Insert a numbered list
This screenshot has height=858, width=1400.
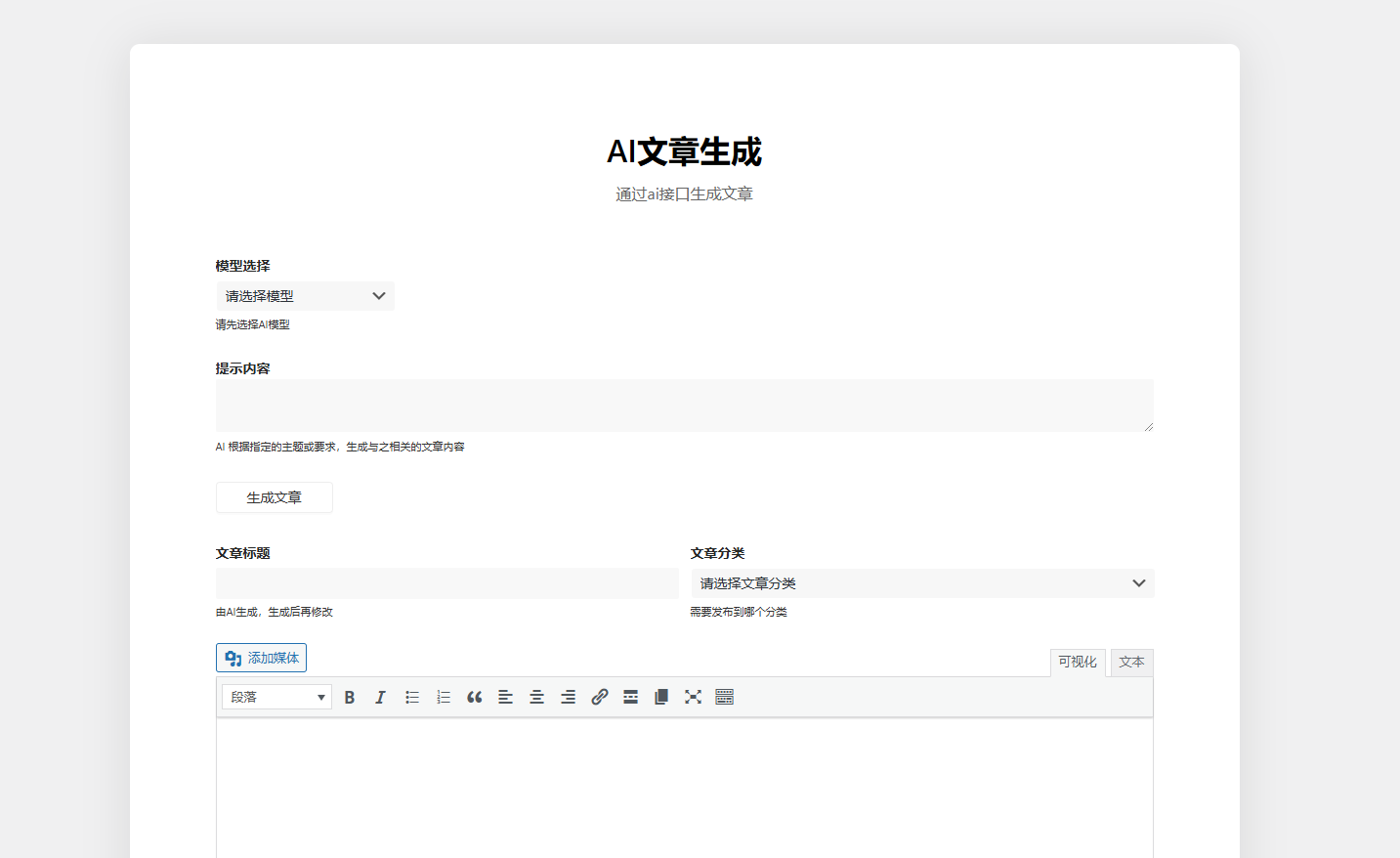[443, 697]
